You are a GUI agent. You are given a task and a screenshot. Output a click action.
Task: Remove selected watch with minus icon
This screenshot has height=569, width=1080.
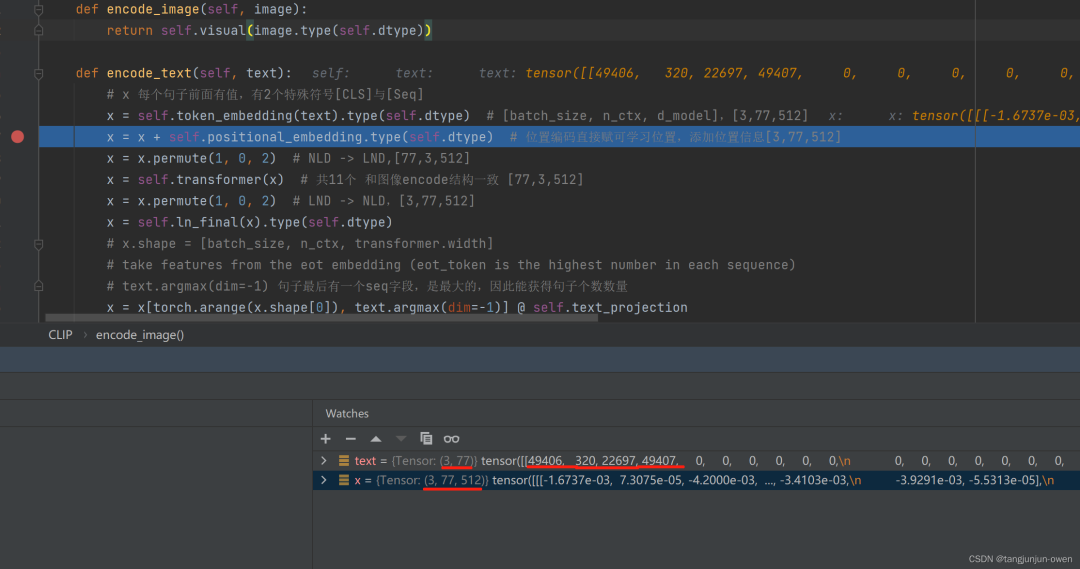click(350, 439)
